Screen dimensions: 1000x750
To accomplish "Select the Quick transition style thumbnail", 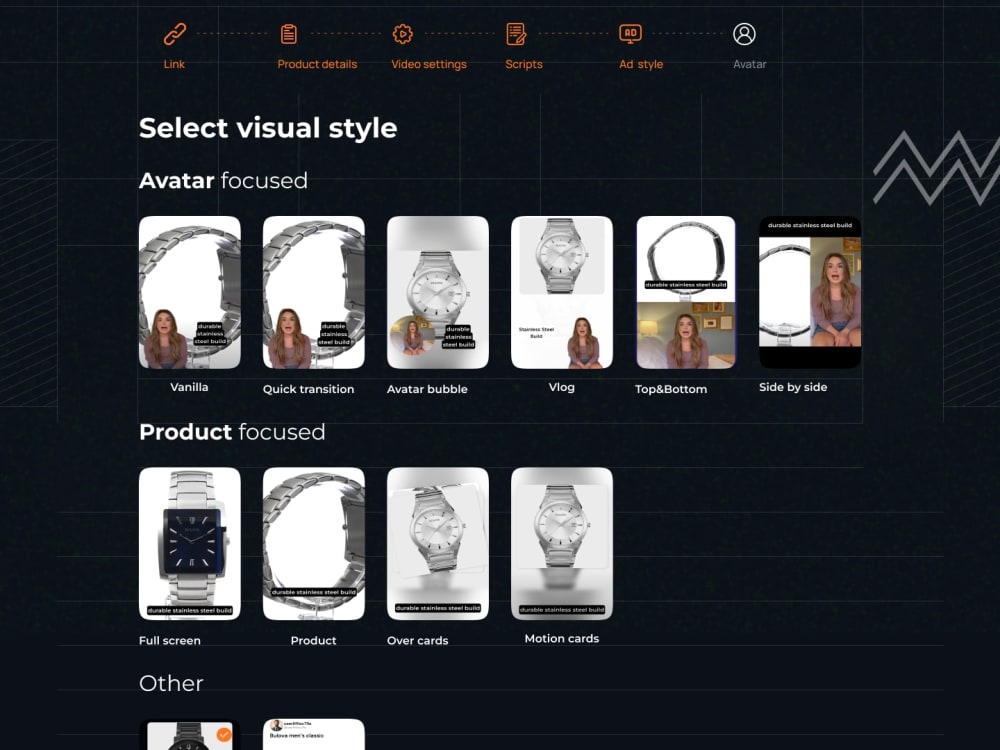I will tap(314, 292).
